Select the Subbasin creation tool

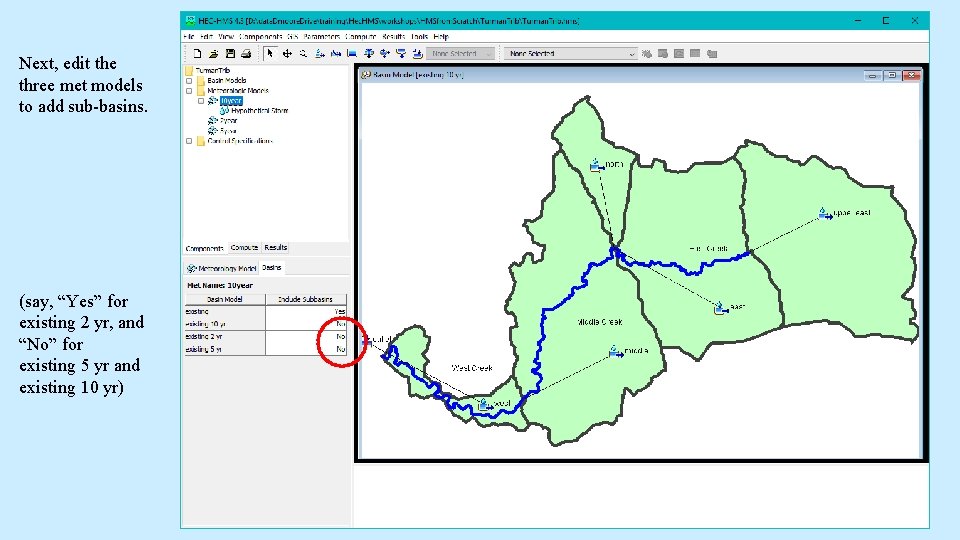click(x=320, y=54)
